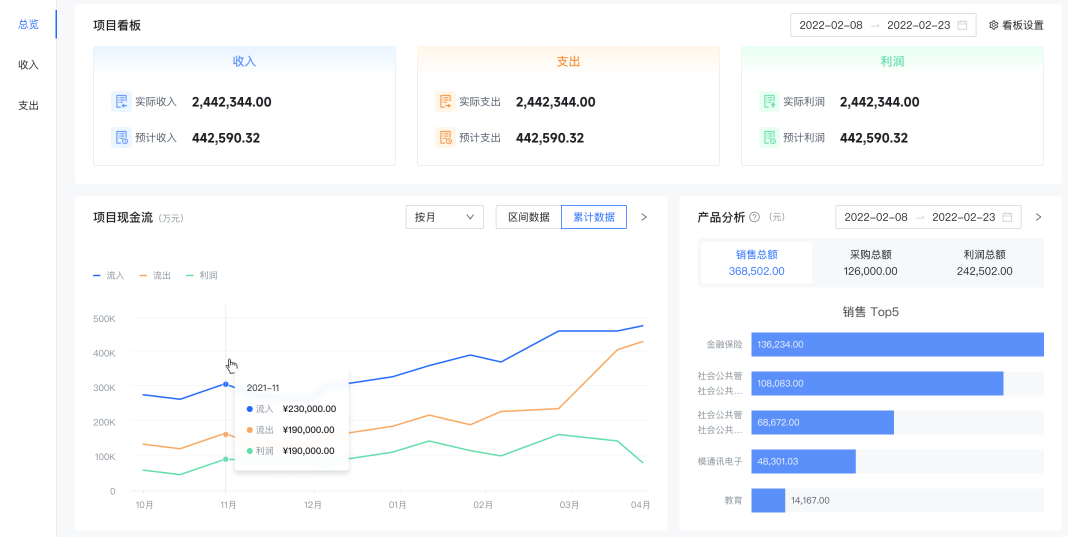This screenshot has width=1068, height=537.
Task: Toggle the 流入 legend series
Action: coord(109,275)
